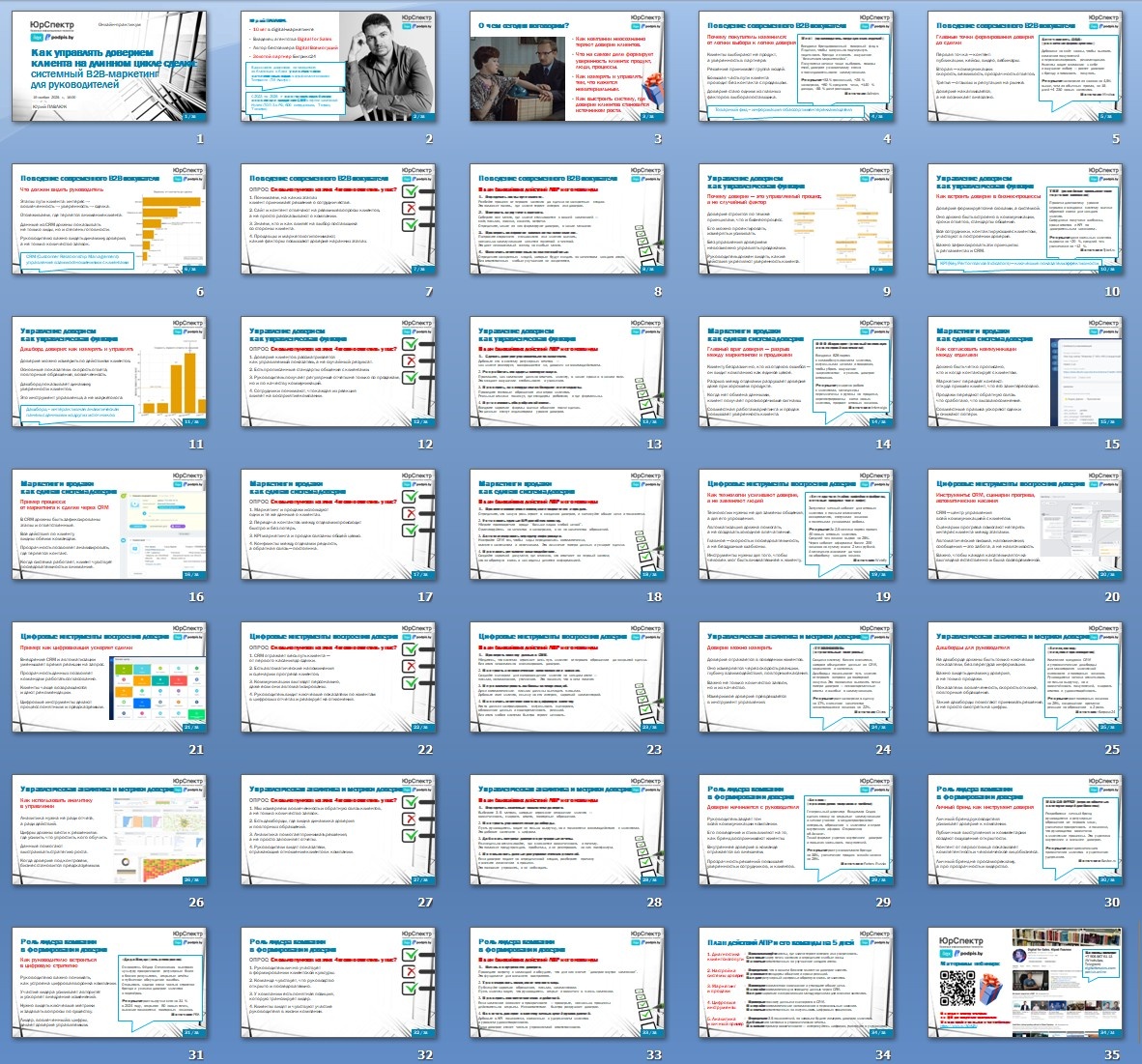This screenshot has height=1064, width=1142.
Task: Select slide 29 thumbnail
Action: tap(797, 829)
